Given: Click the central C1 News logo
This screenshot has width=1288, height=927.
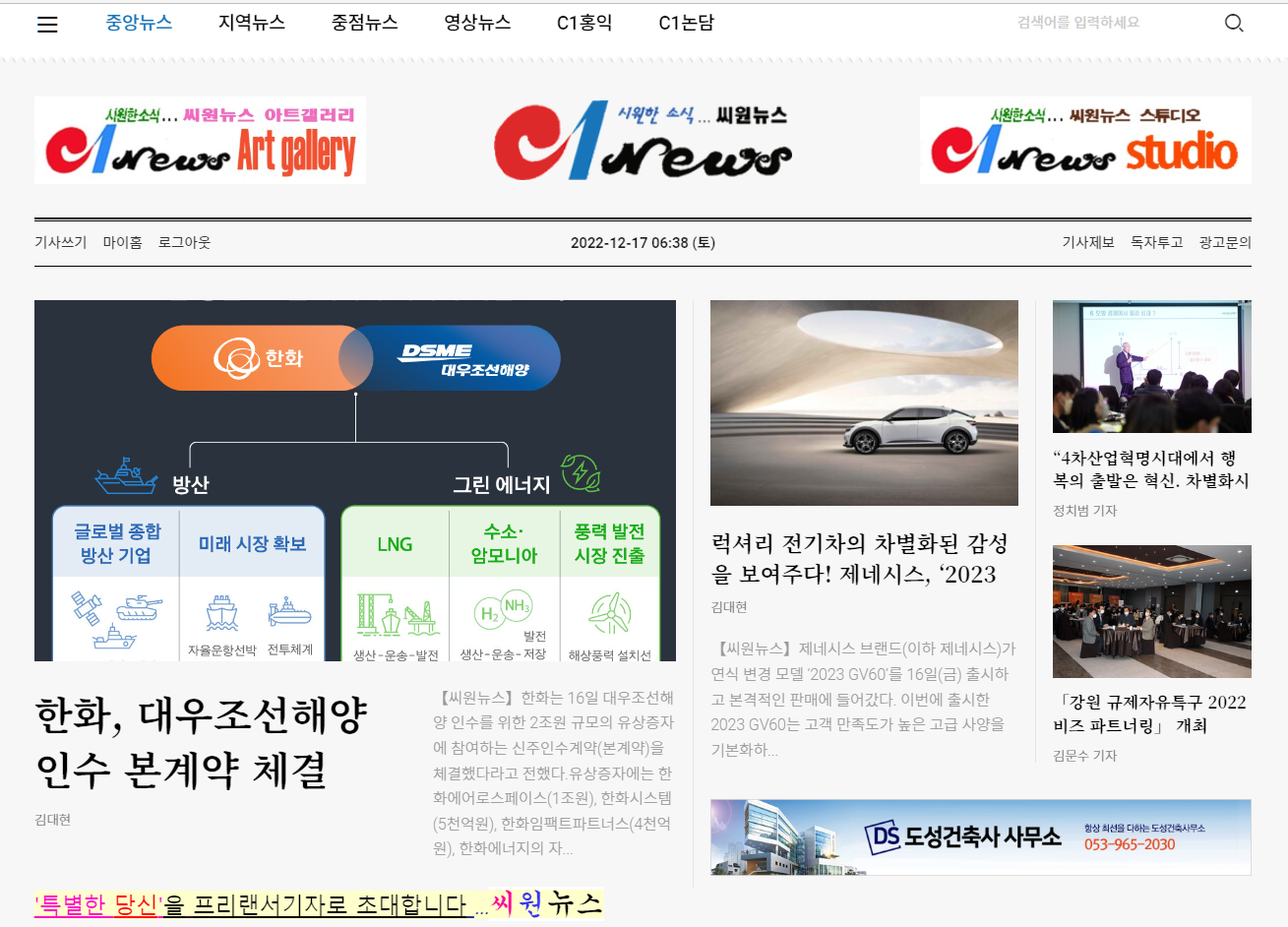Looking at the screenshot, I should pos(643,140).
